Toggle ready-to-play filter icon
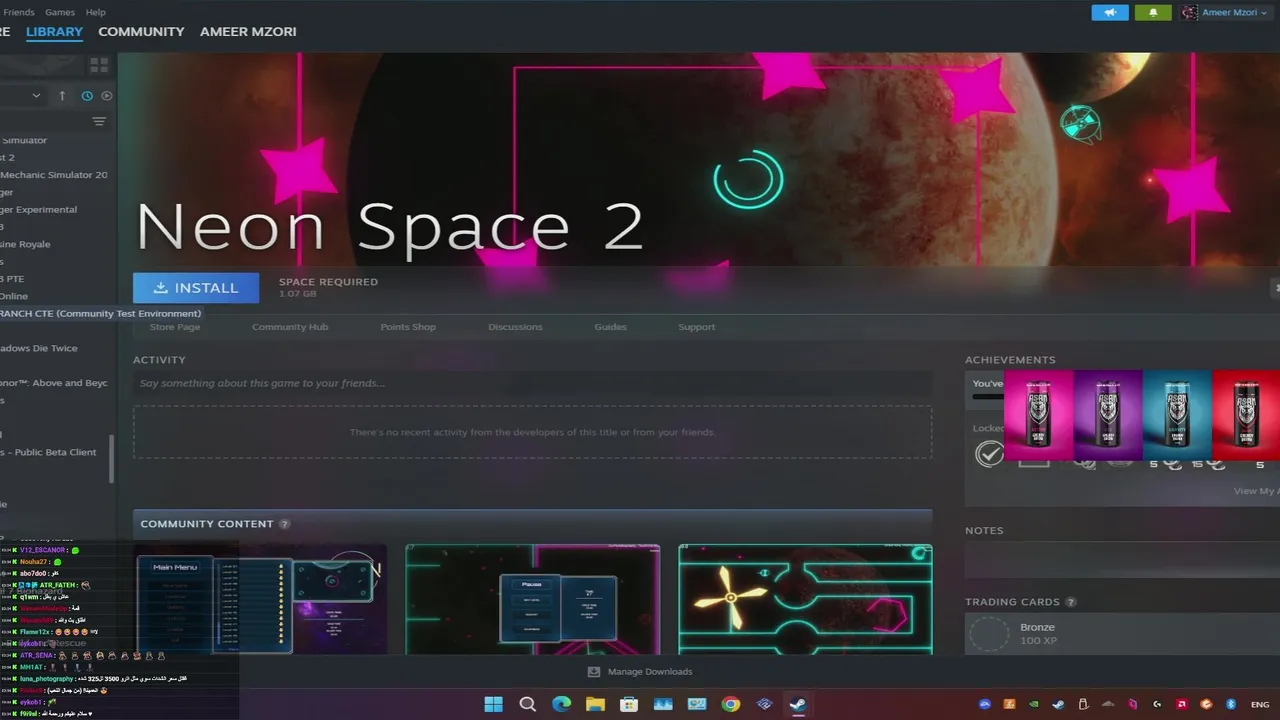 (106, 96)
